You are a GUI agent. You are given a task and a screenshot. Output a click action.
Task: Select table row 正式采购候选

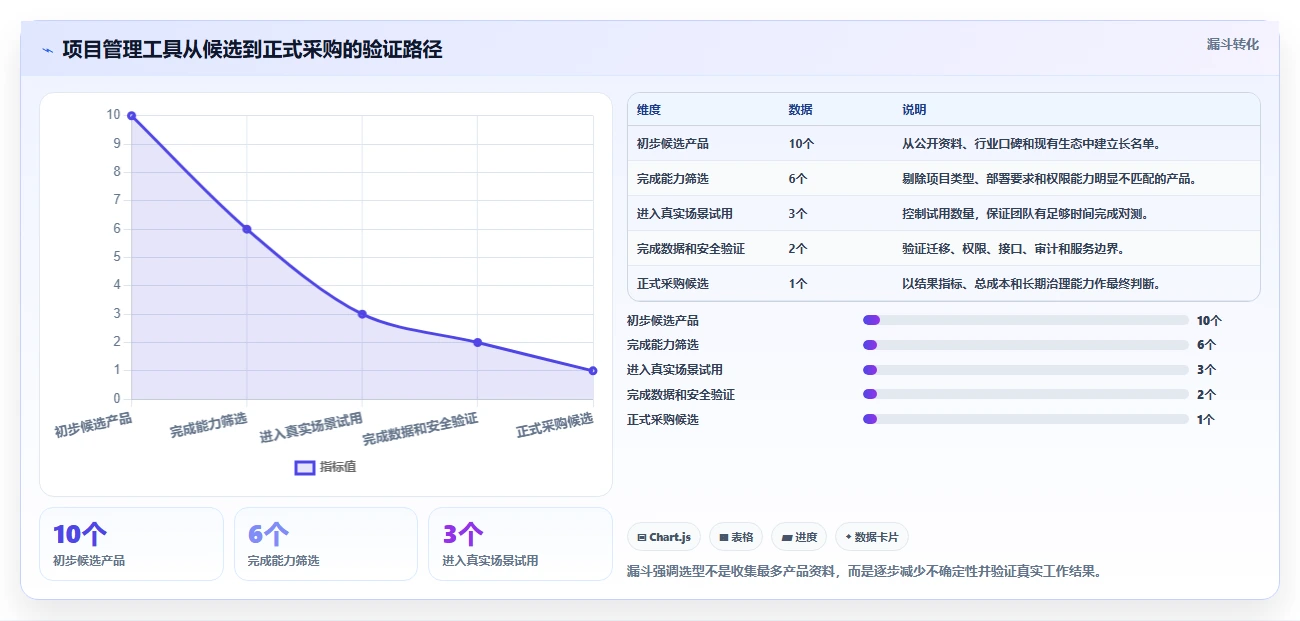(943, 284)
